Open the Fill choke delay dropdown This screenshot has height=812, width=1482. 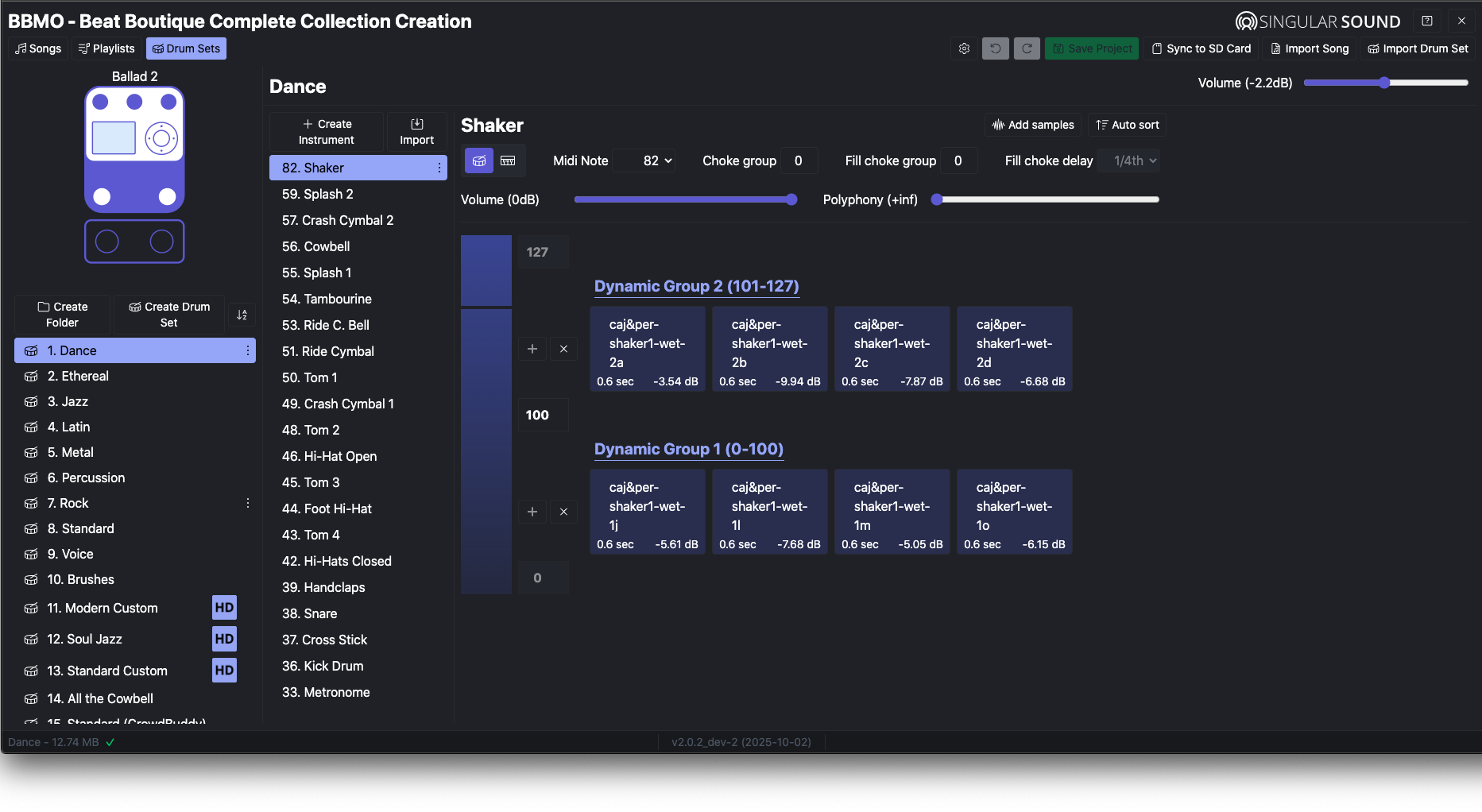[1128, 160]
